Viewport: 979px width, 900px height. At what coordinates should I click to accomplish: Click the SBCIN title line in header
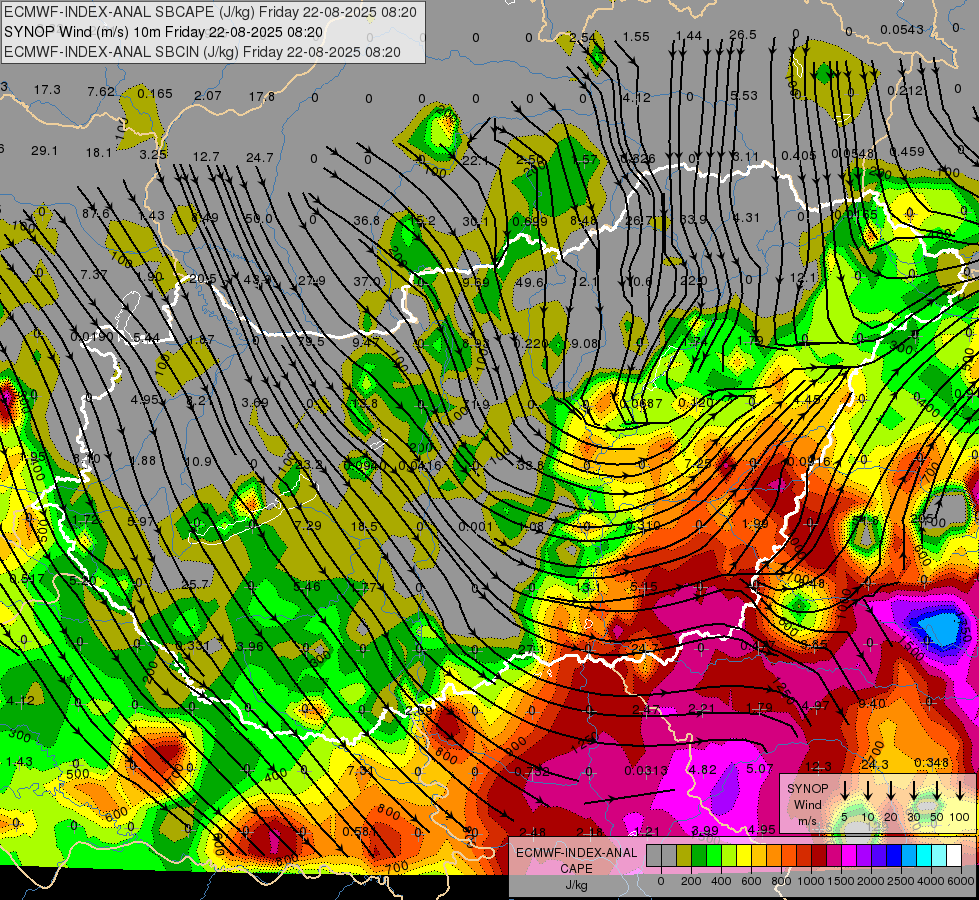pyautogui.click(x=202, y=52)
